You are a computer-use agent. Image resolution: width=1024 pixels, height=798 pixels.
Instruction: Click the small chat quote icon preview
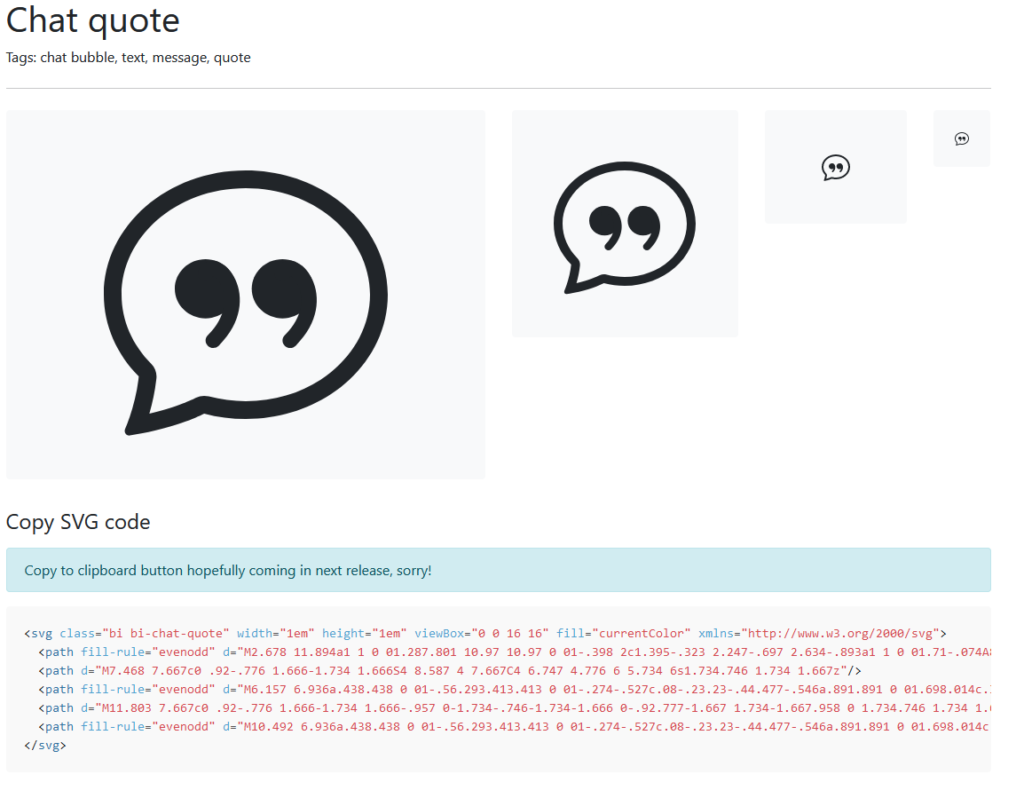coord(835,167)
